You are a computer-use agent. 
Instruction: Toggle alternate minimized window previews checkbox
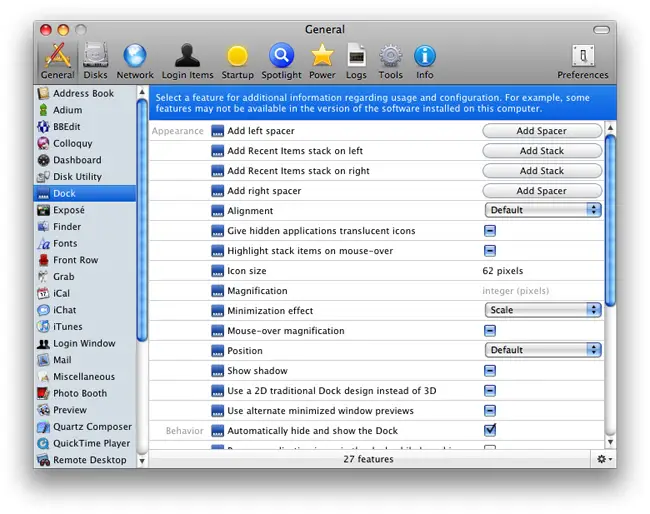(490, 411)
